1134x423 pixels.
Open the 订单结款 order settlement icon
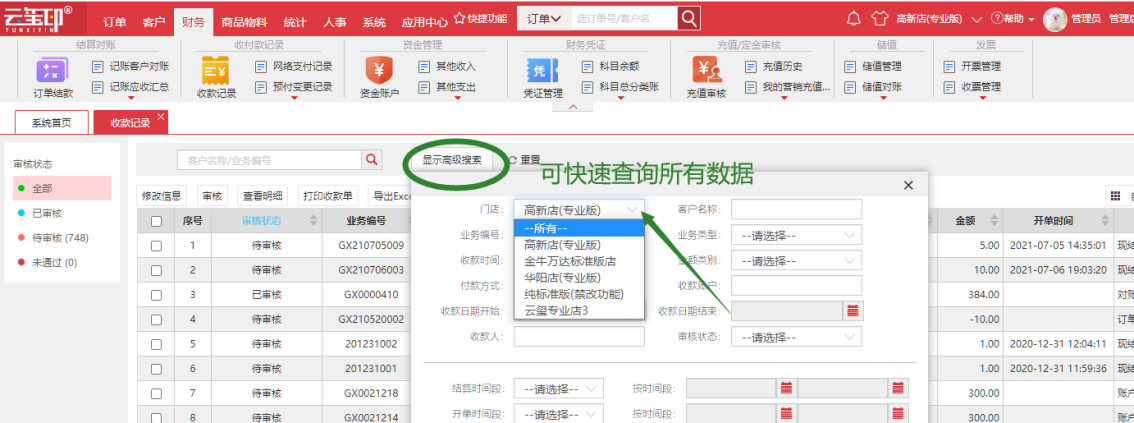53,72
